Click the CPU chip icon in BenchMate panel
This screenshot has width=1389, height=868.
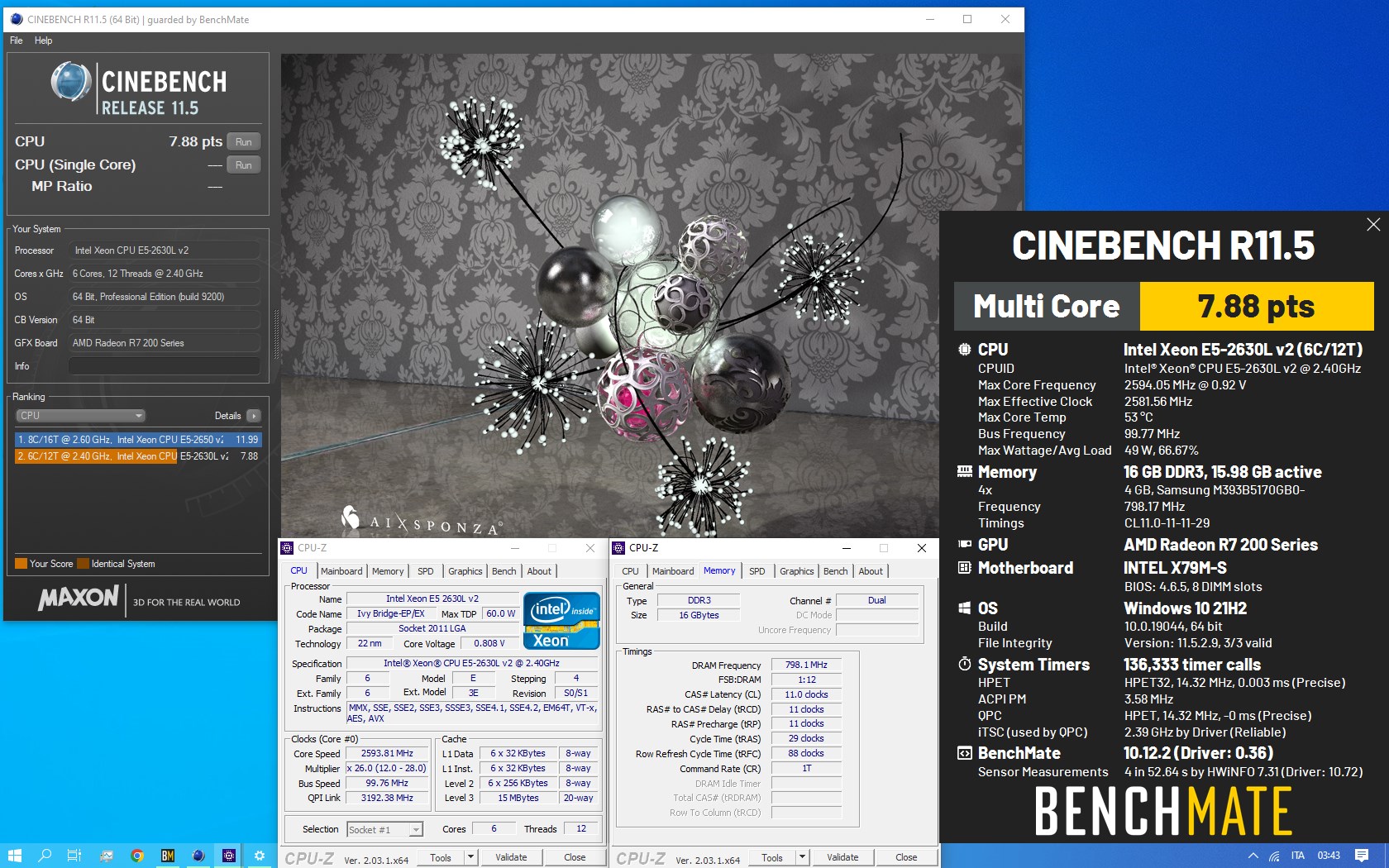[964, 350]
